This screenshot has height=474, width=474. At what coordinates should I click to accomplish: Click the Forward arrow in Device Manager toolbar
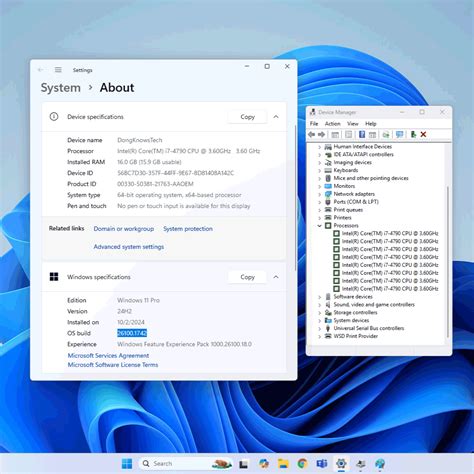321,134
